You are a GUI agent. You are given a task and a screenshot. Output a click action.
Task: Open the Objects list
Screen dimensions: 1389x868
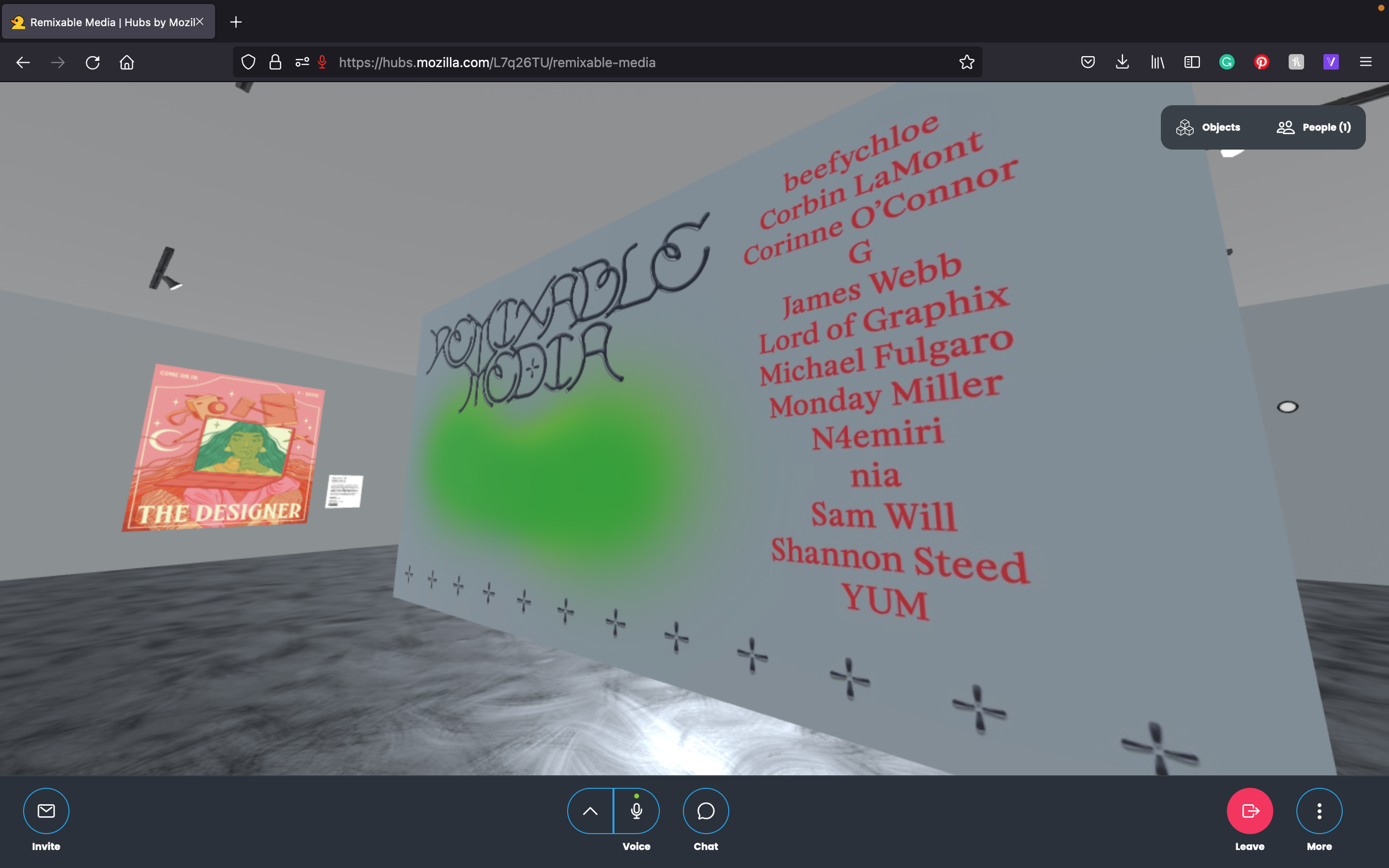(x=1208, y=127)
